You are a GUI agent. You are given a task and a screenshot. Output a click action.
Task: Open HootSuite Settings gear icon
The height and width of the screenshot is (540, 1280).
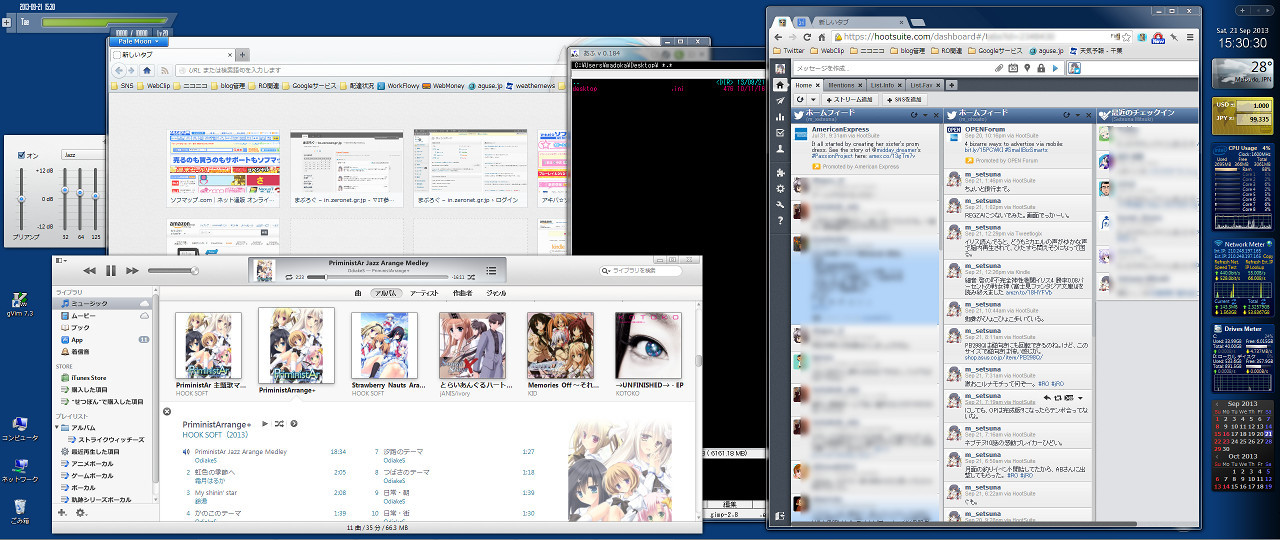point(779,188)
